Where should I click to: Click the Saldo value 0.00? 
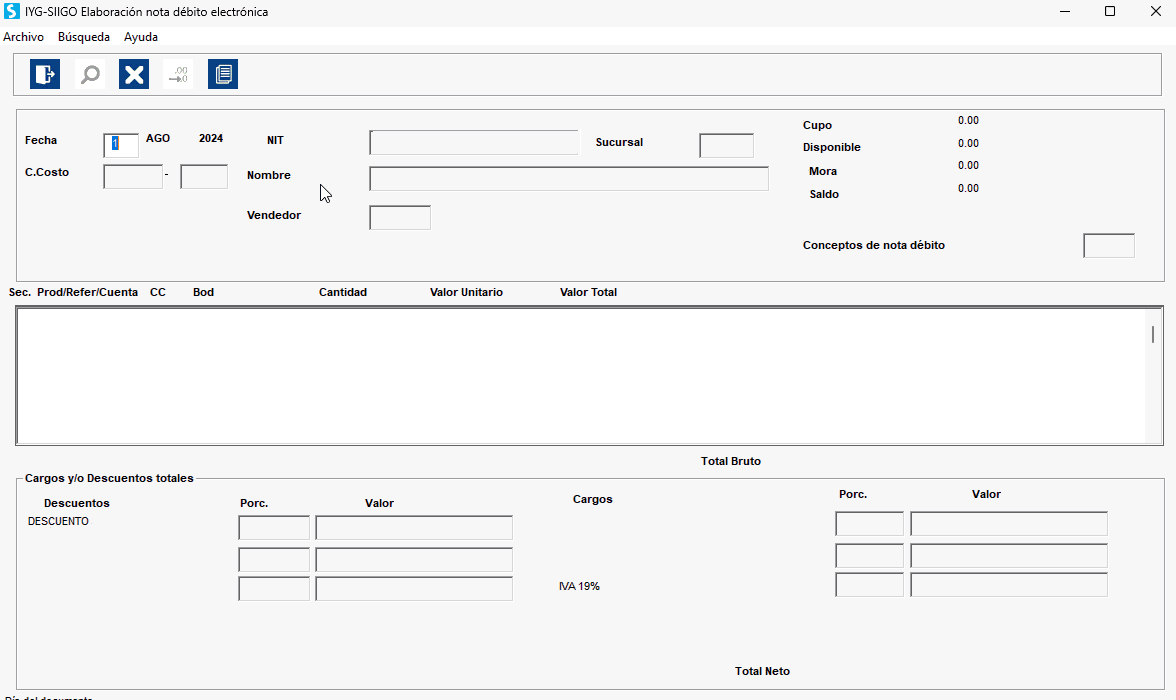968,189
